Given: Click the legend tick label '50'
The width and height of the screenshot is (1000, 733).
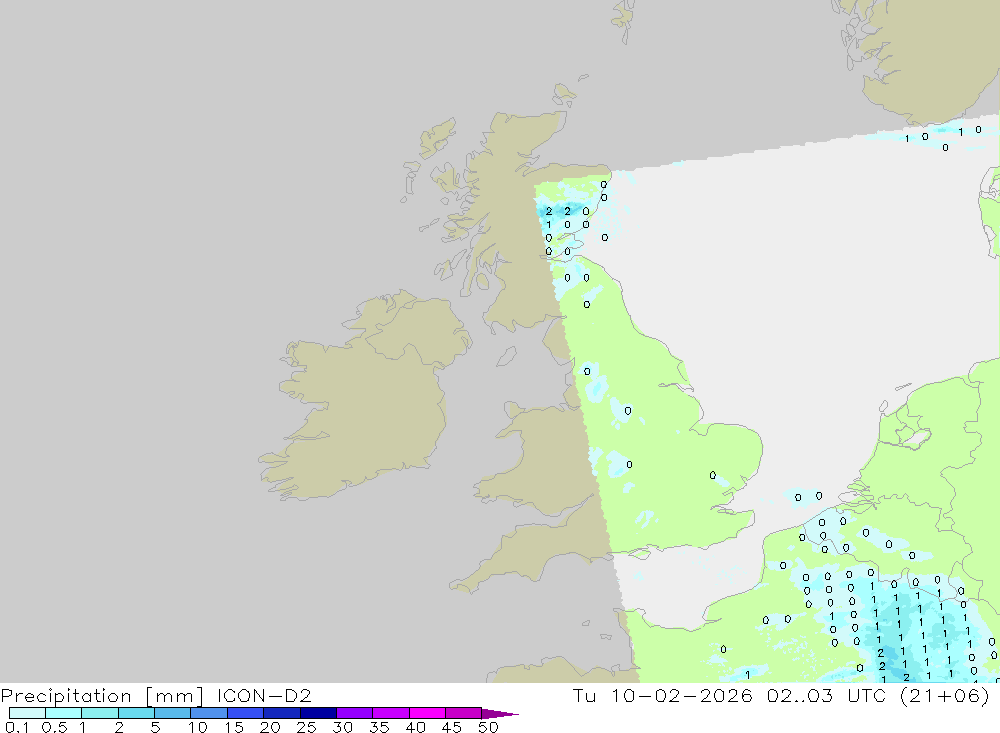Looking at the screenshot, I should click(487, 727).
